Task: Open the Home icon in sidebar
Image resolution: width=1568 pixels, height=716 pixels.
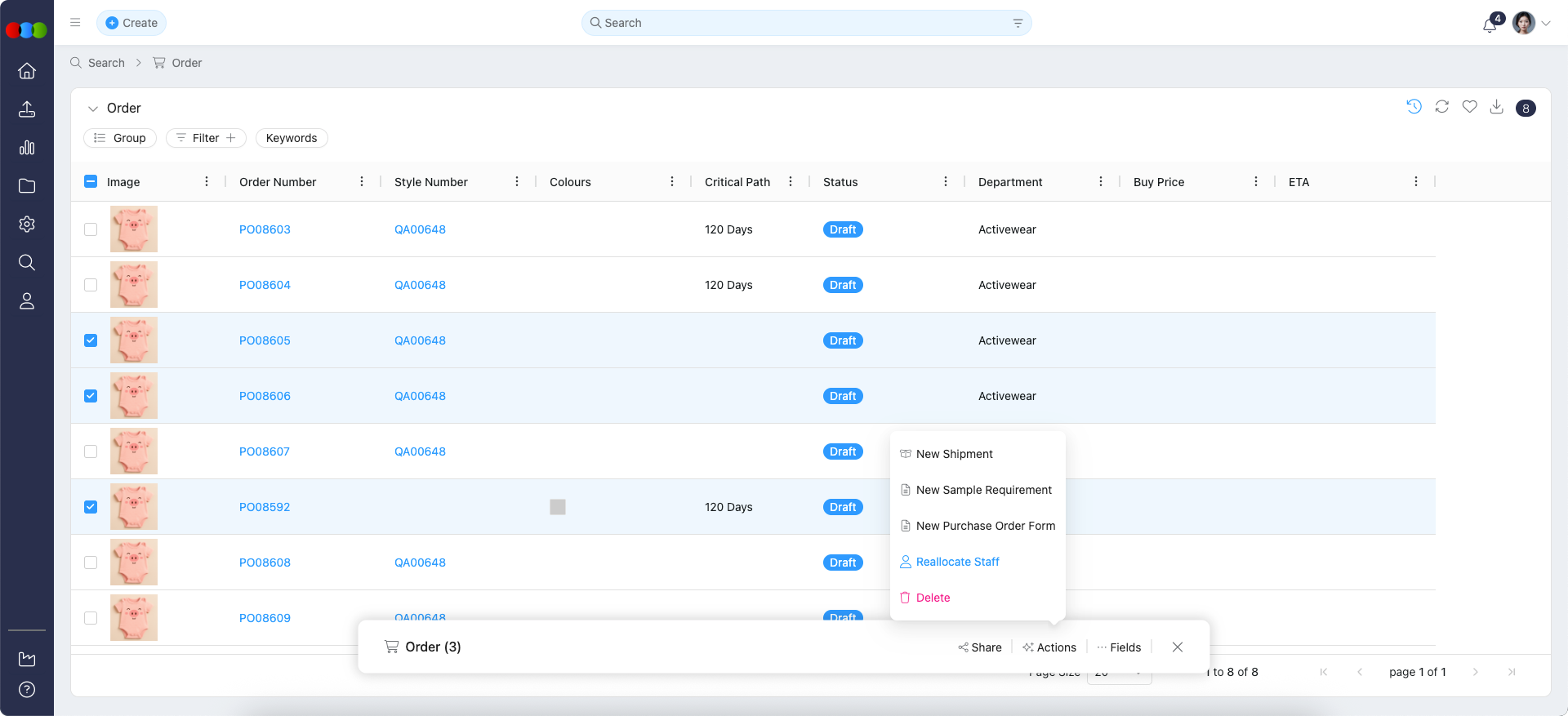Action: pyautogui.click(x=27, y=71)
